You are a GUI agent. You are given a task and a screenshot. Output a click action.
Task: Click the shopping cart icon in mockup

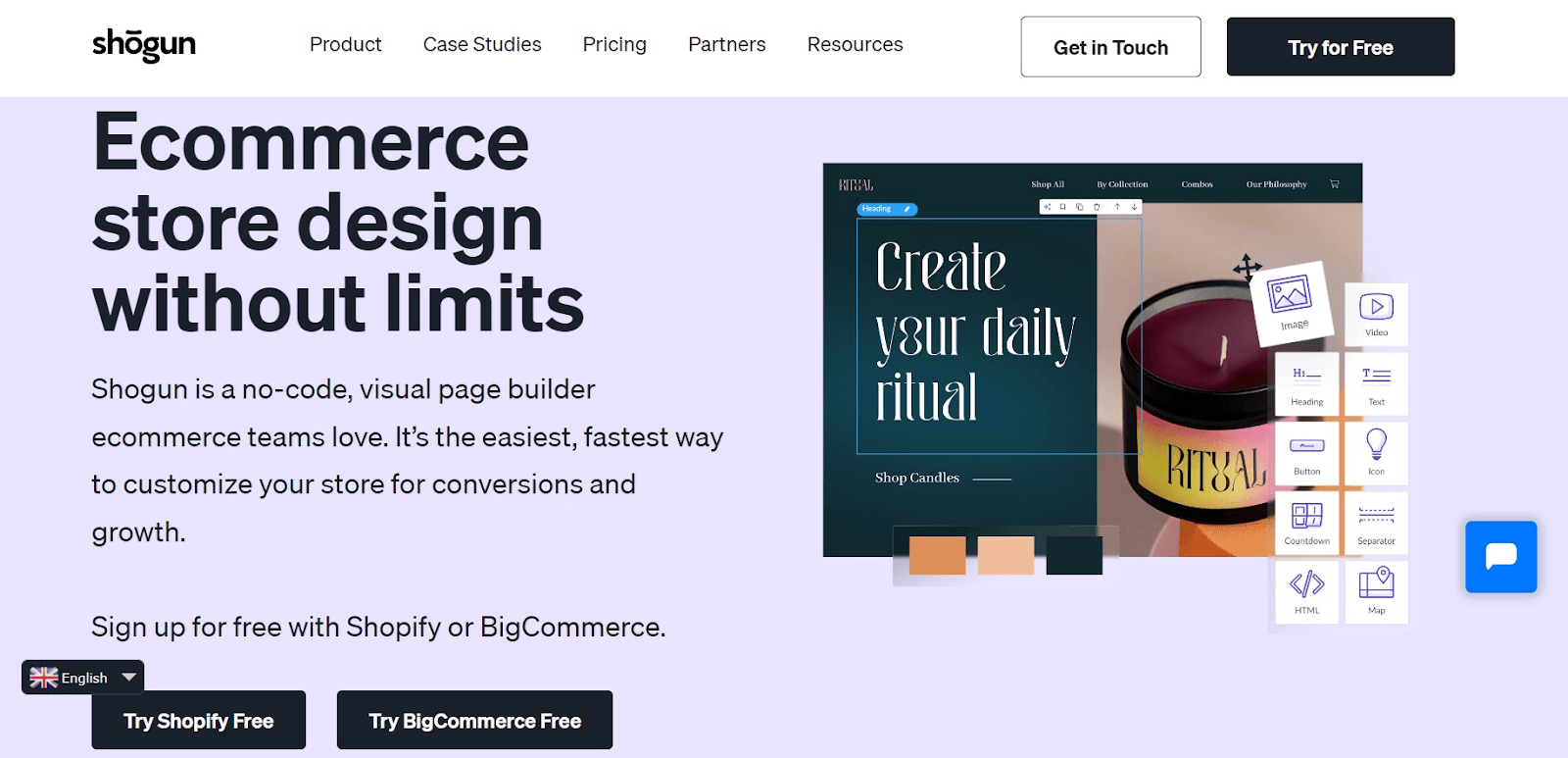pyautogui.click(x=1334, y=184)
